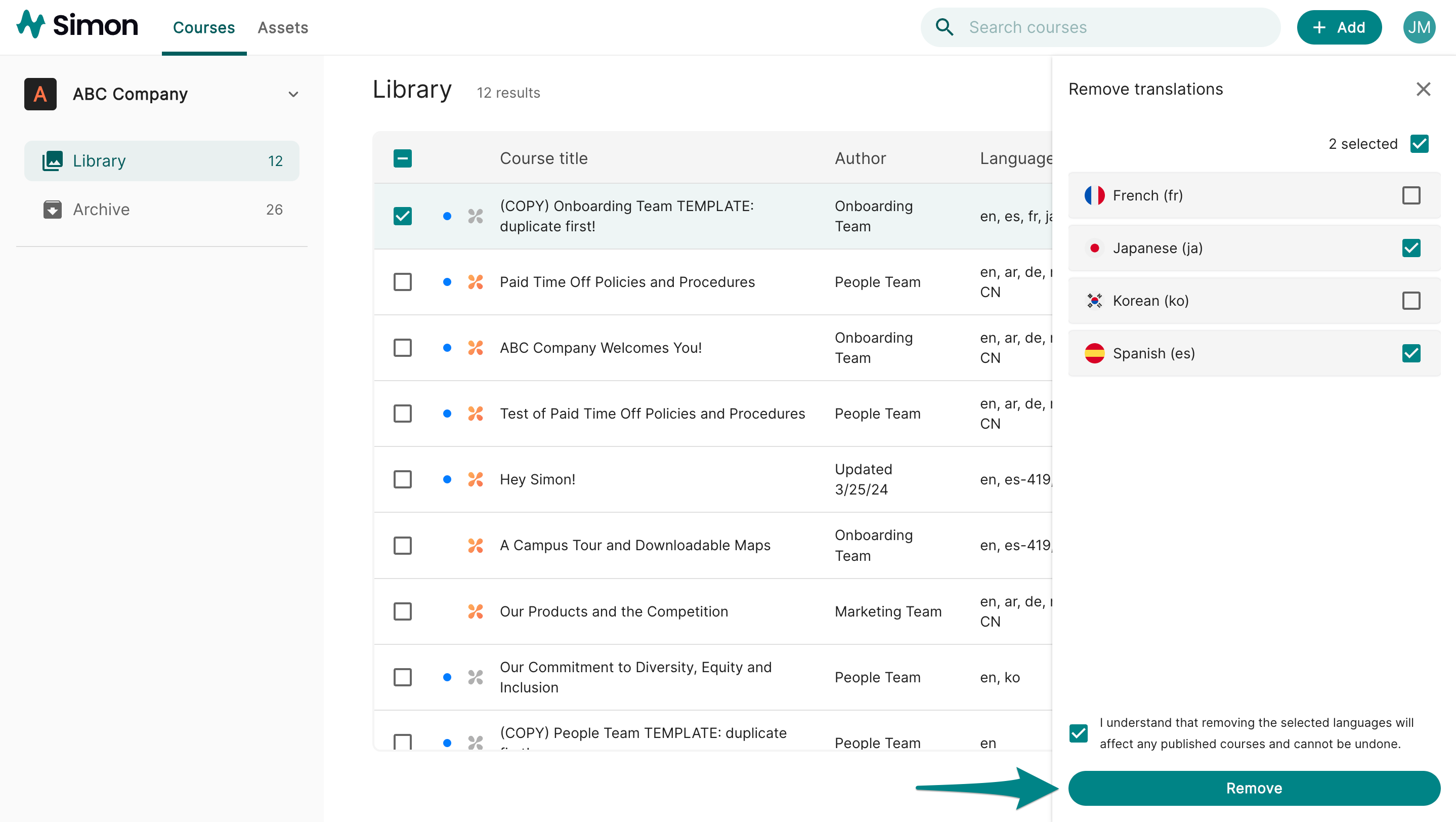
Task: Toggle the '2 selected' select-all languages checkbox
Action: coord(1419,144)
